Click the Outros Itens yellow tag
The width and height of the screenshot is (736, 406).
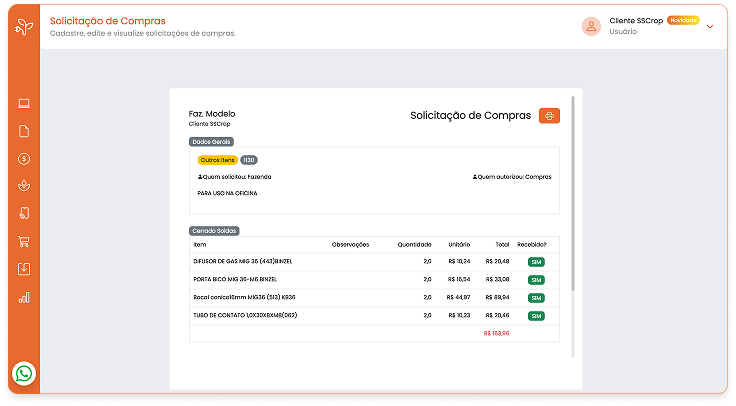217,160
